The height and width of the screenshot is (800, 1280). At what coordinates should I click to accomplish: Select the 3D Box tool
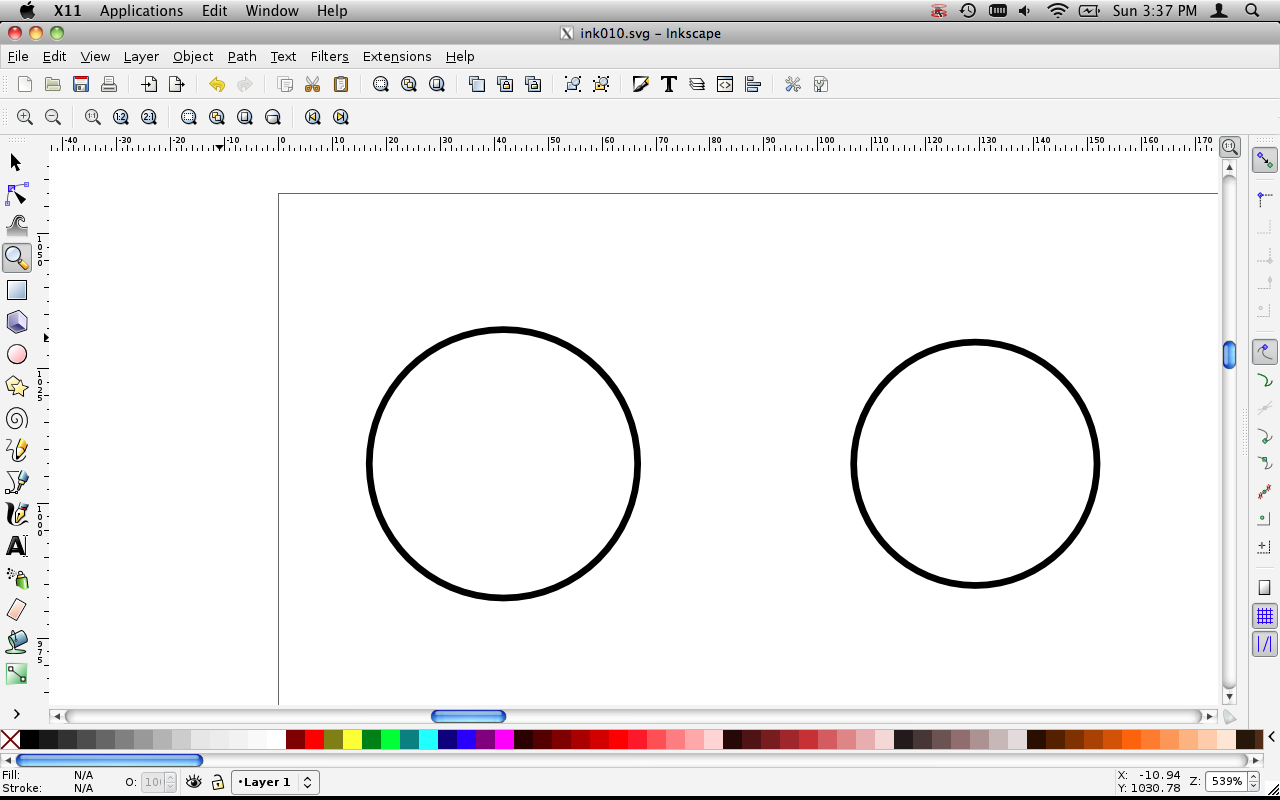(16, 322)
